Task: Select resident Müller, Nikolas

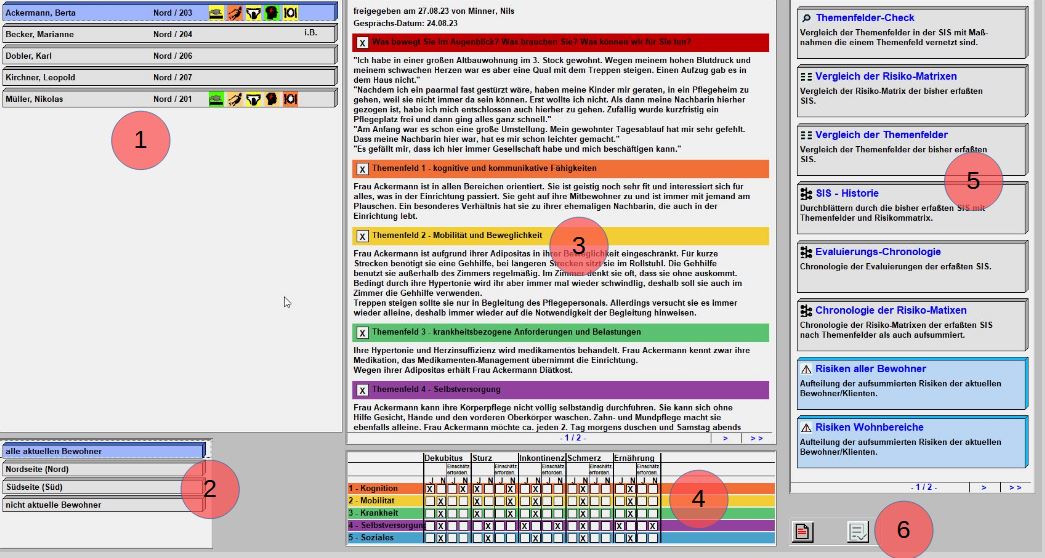Action: [169, 99]
